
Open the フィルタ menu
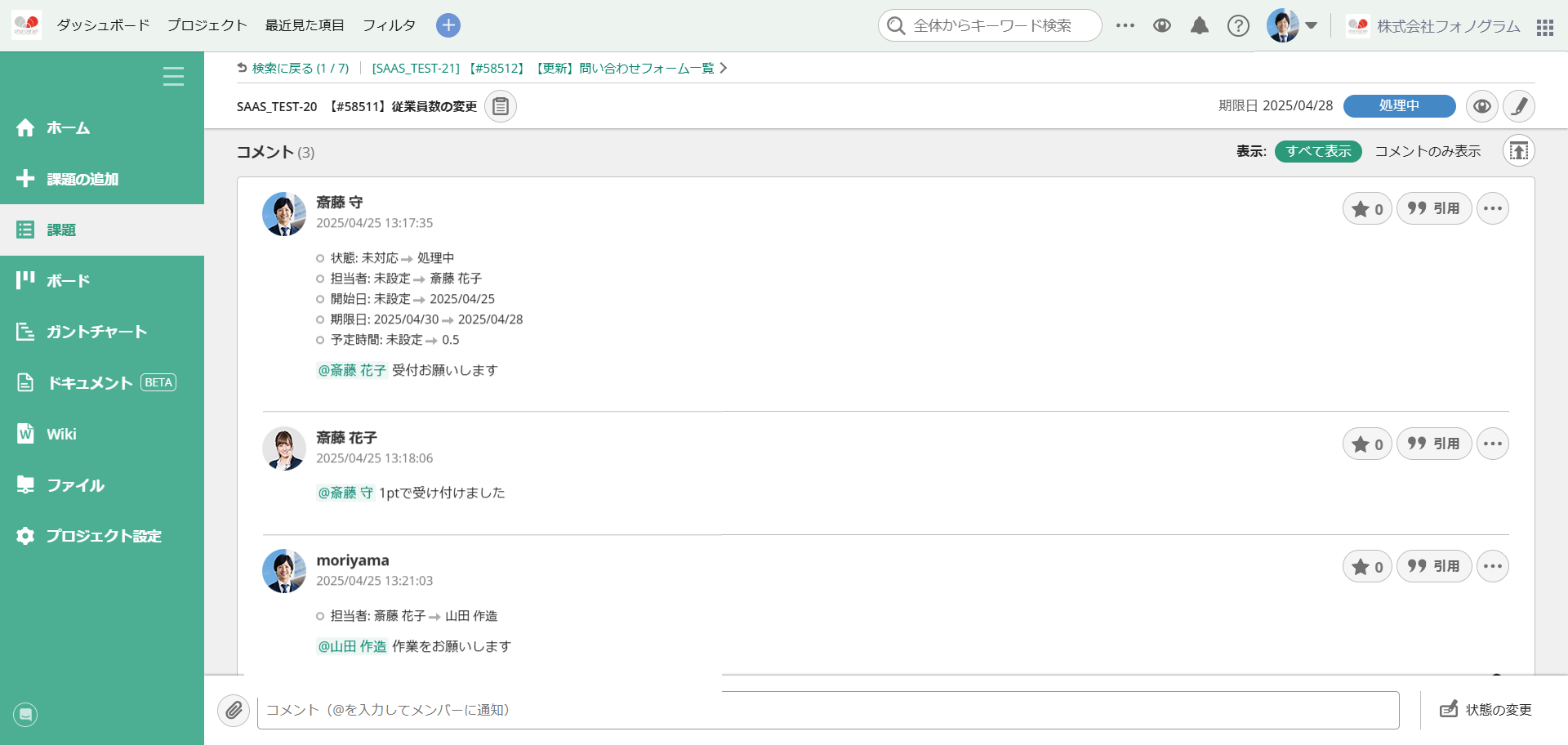[x=390, y=25]
